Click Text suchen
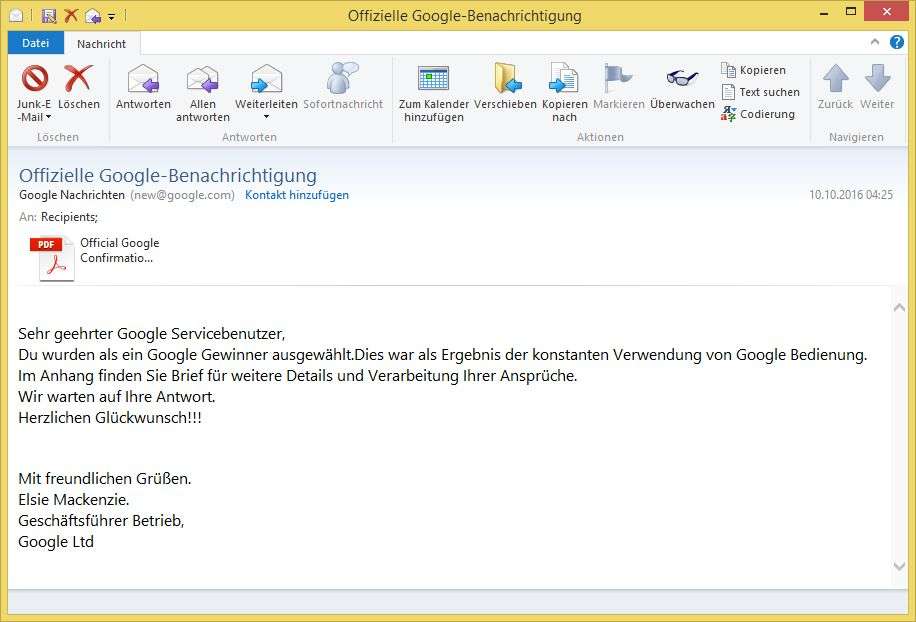Image resolution: width=916 pixels, height=622 pixels. (760, 92)
